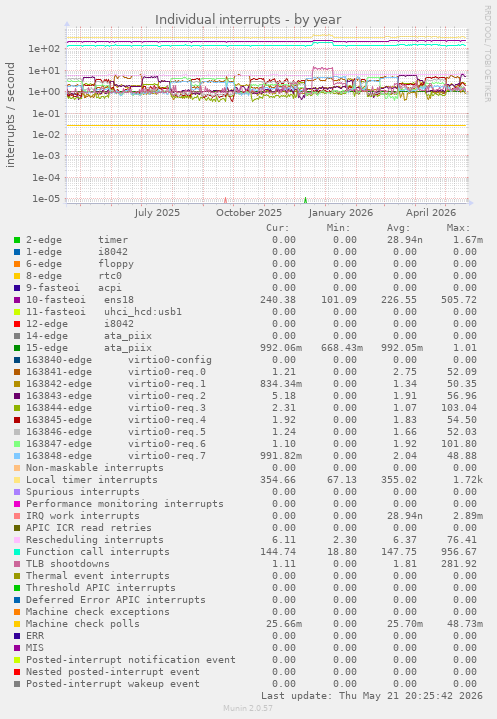497x719 pixels.
Task: Click the January 2026 axis label
Action: click(x=341, y=213)
